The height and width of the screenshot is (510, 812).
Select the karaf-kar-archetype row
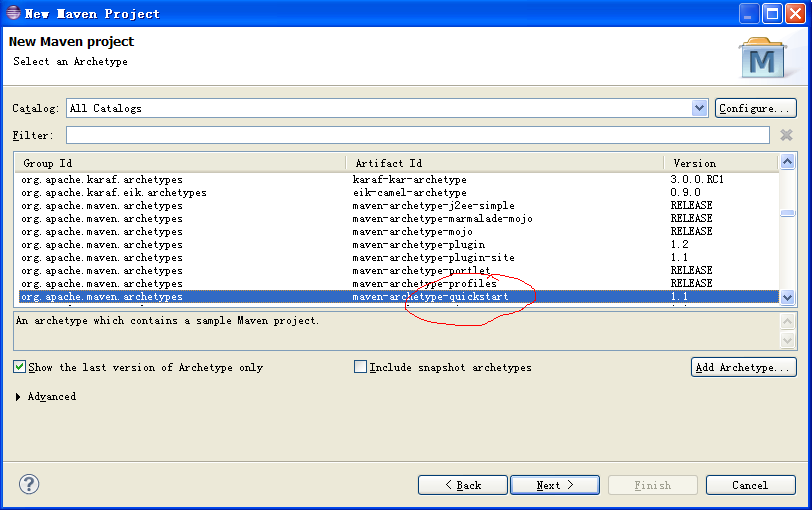tap(399, 180)
